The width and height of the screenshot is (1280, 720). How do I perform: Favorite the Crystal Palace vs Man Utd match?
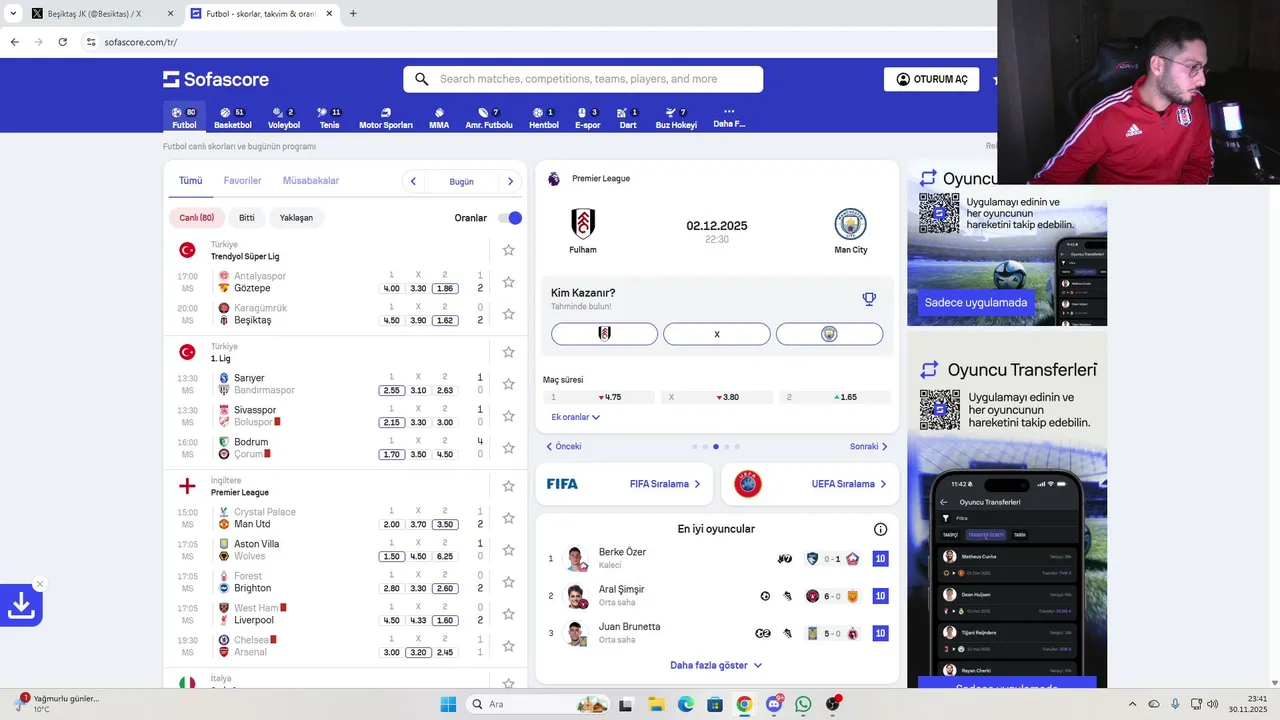[508, 518]
